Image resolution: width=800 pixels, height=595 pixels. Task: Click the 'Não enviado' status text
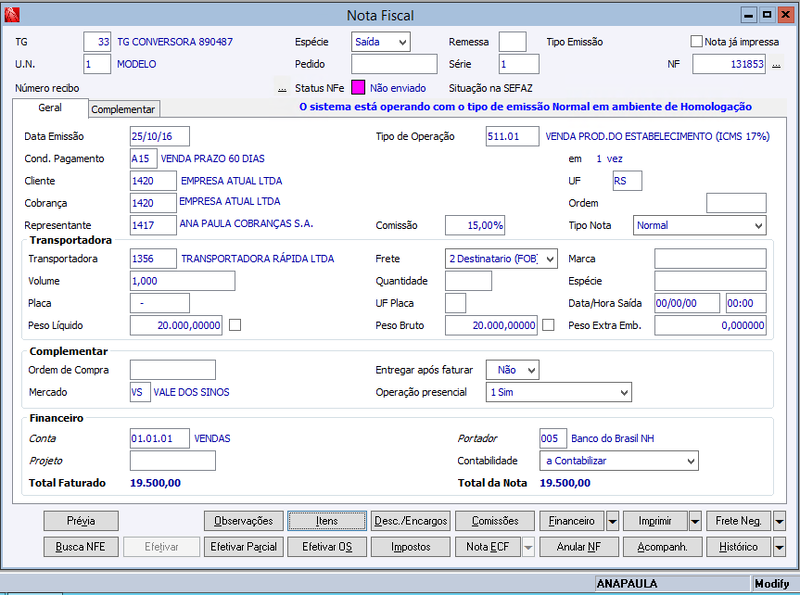pyautogui.click(x=398, y=88)
